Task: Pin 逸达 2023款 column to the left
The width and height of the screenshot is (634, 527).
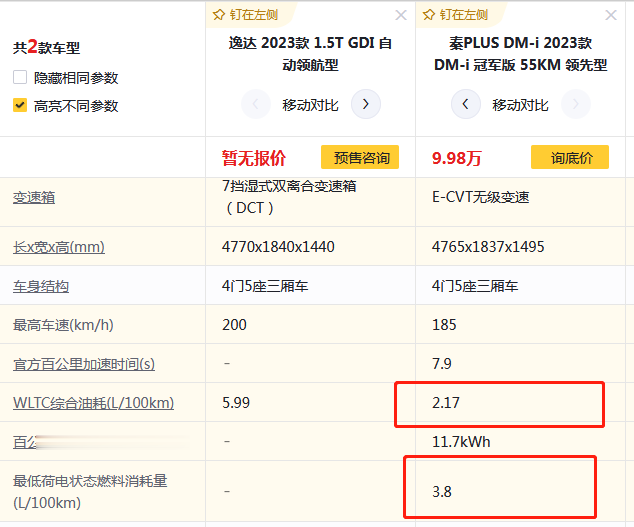Action: (219, 15)
